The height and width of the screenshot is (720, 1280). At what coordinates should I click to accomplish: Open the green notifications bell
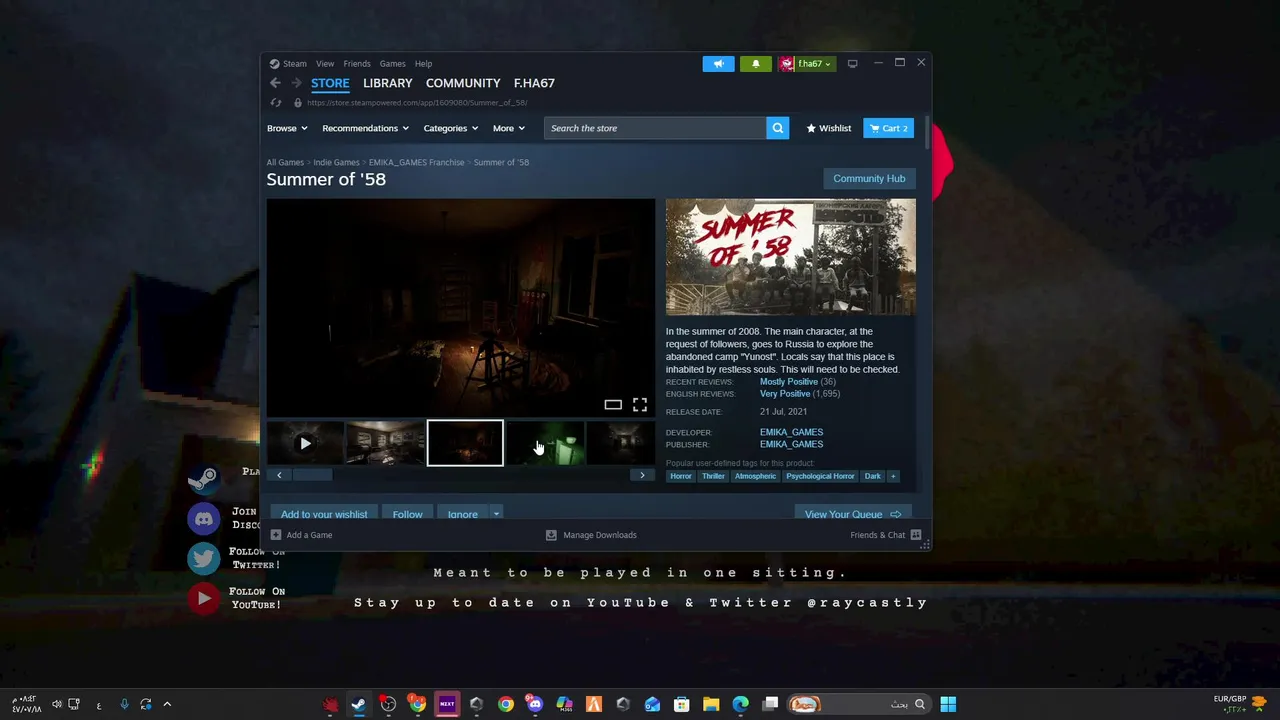coord(755,64)
